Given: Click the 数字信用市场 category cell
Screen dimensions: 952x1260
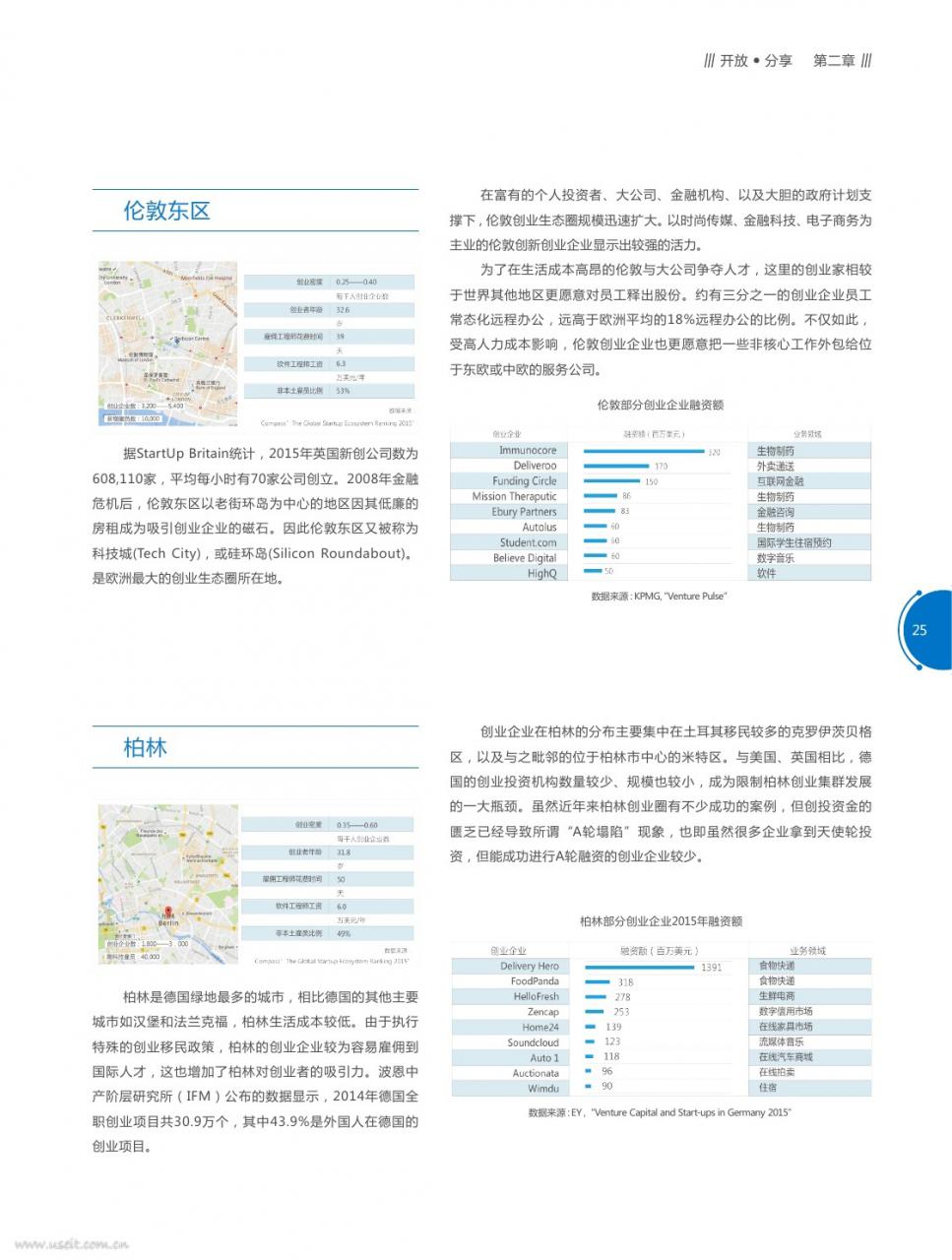Looking at the screenshot, I should pos(786,1011).
